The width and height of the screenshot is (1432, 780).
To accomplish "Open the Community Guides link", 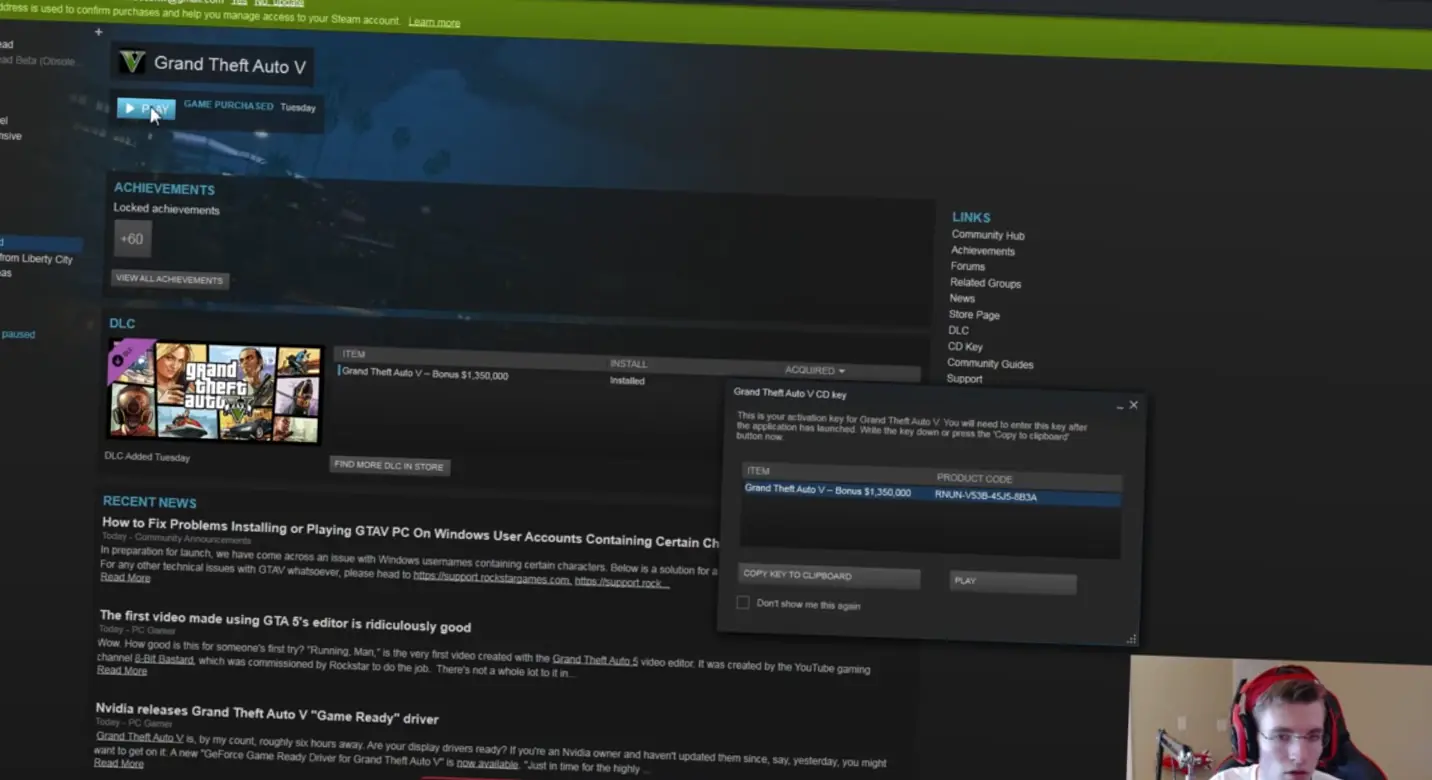I will [x=990, y=364].
